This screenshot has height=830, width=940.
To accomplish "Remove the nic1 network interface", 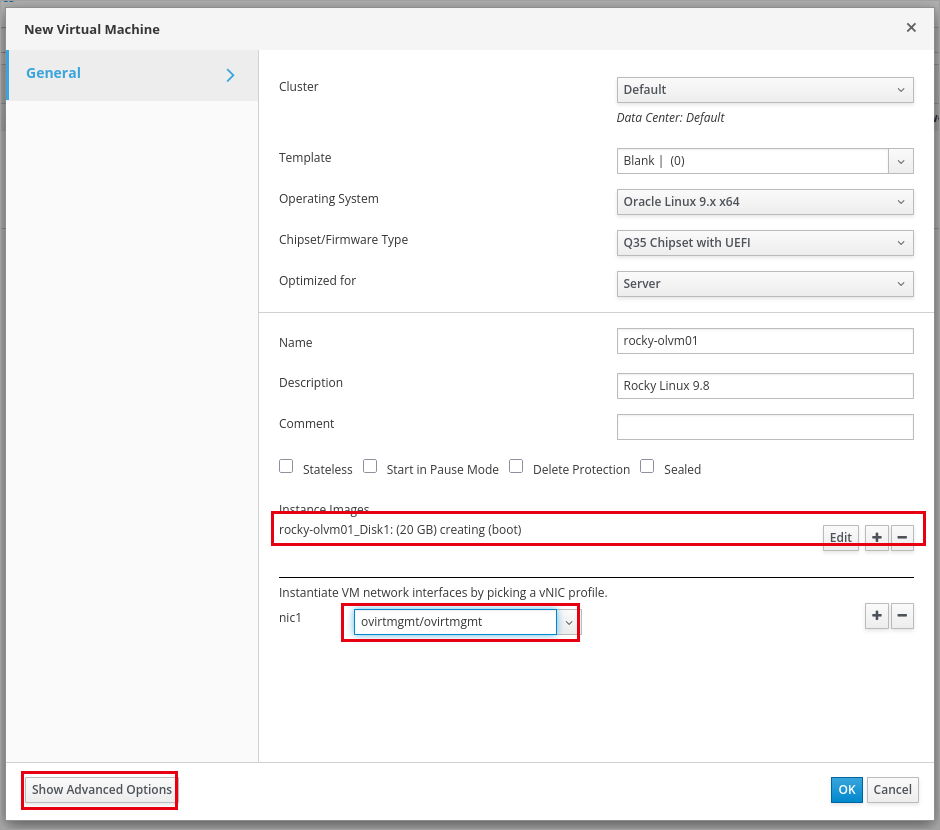I will point(902,616).
